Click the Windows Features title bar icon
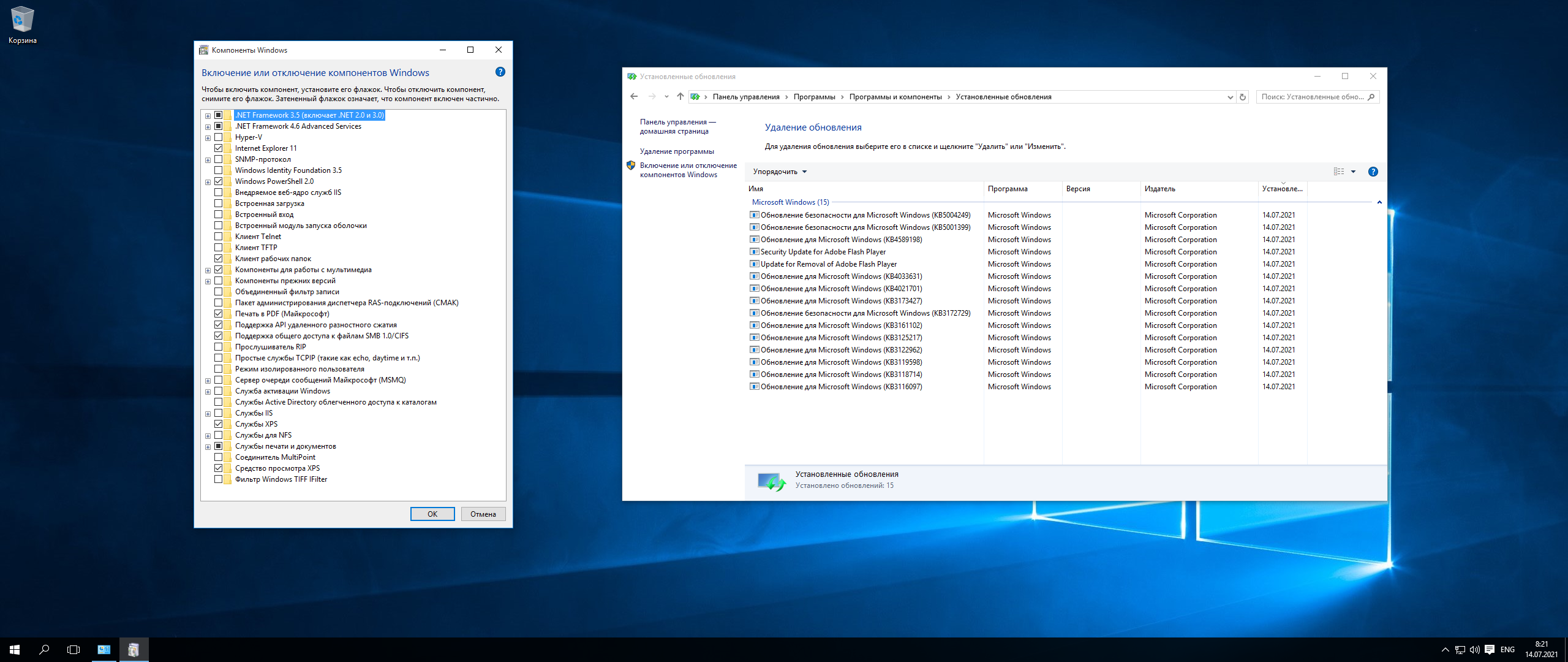The width and height of the screenshot is (1568, 662). tap(203, 50)
